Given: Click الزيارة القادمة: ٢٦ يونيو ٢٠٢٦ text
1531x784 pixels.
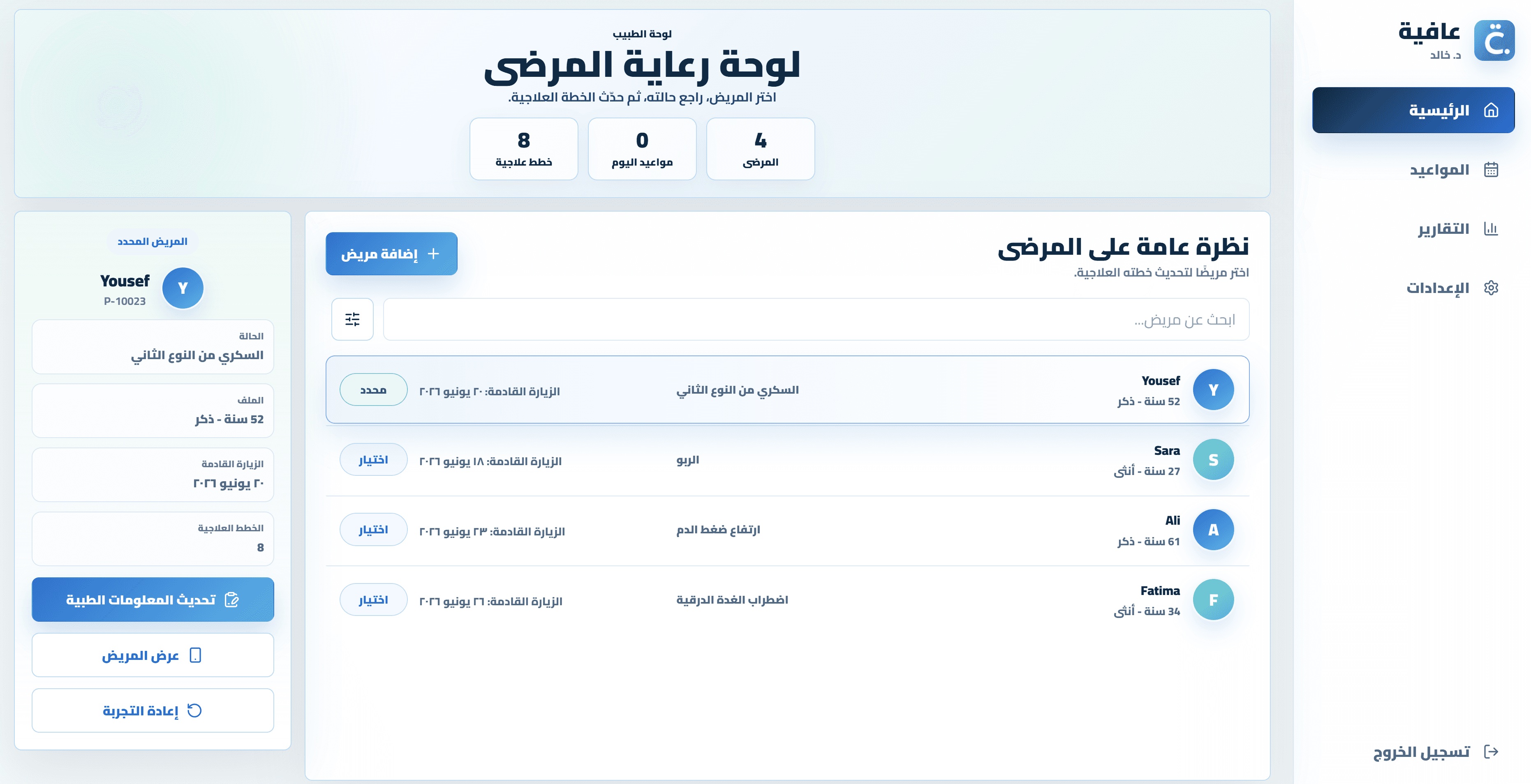Looking at the screenshot, I should [x=491, y=602].
